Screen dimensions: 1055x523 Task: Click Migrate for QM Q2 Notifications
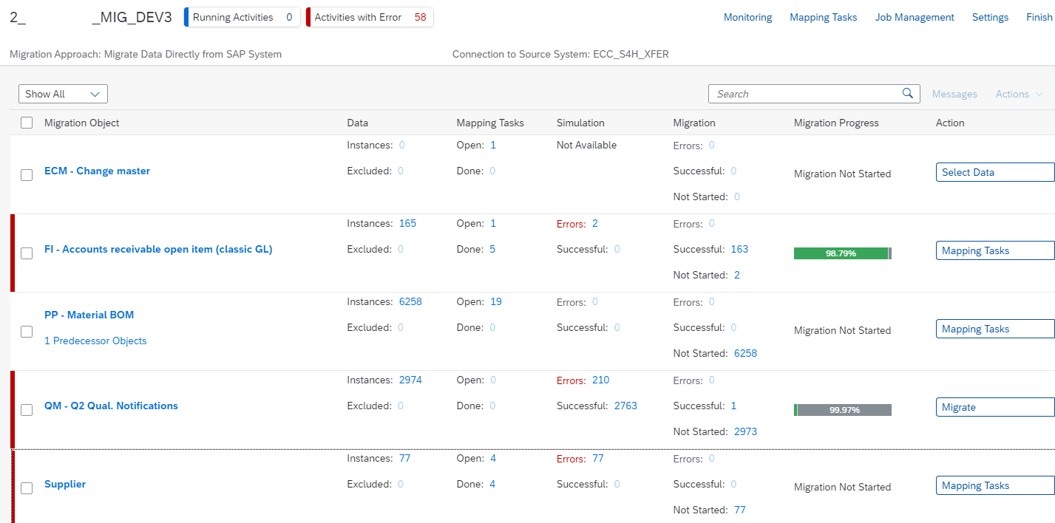pyautogui.click(x=994, y=407)
